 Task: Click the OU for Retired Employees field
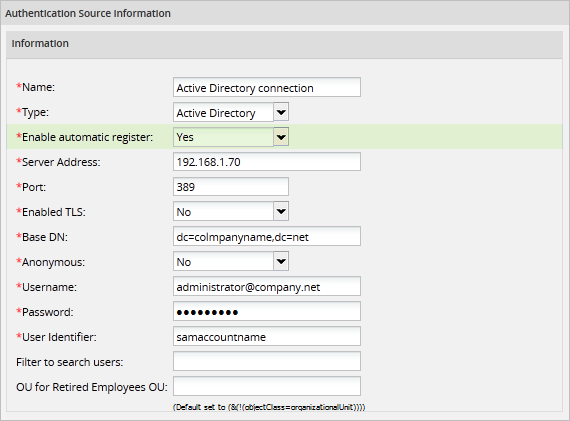coord(267,386)
